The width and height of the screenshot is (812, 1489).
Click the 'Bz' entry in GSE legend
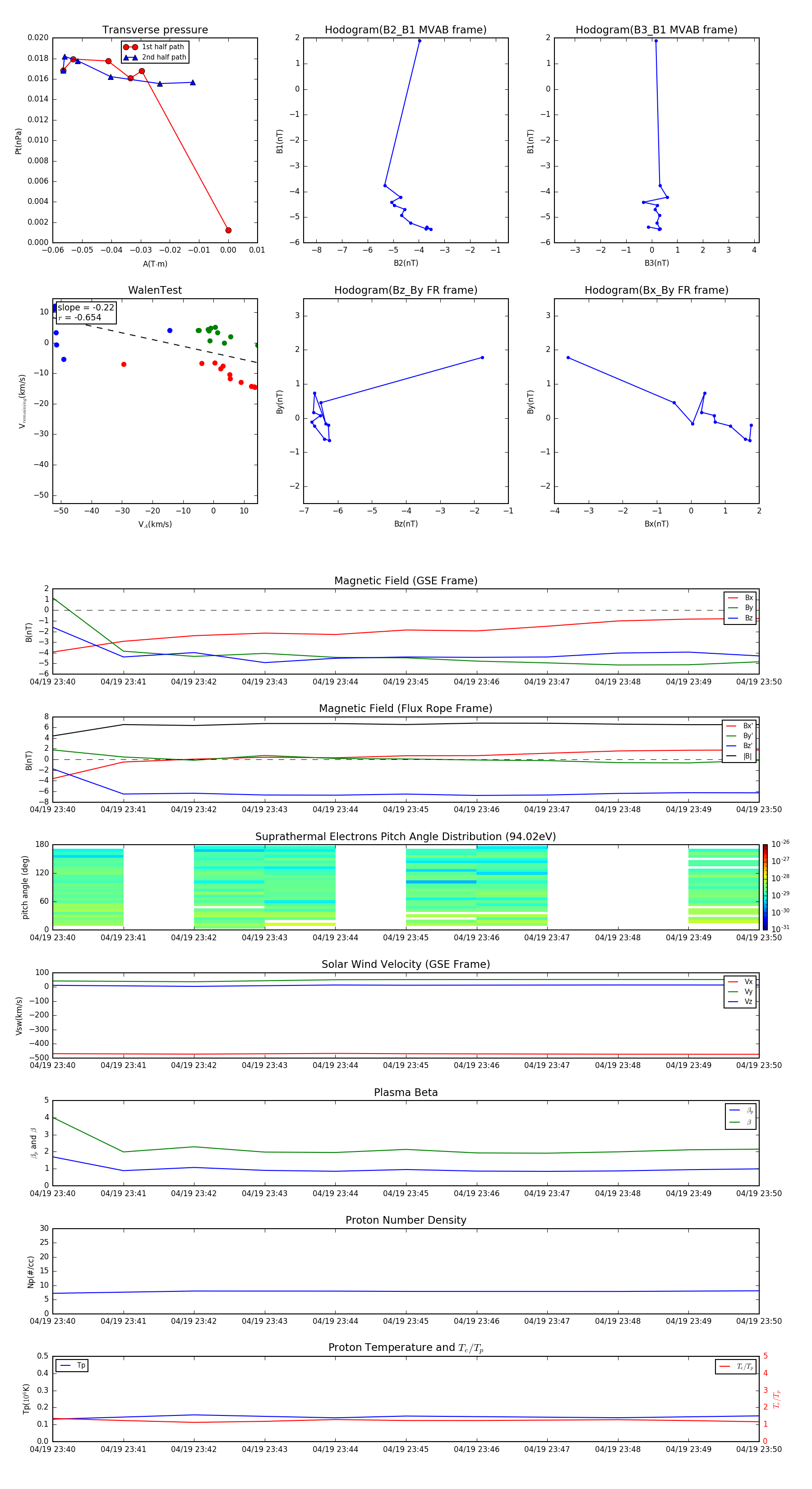740,618
